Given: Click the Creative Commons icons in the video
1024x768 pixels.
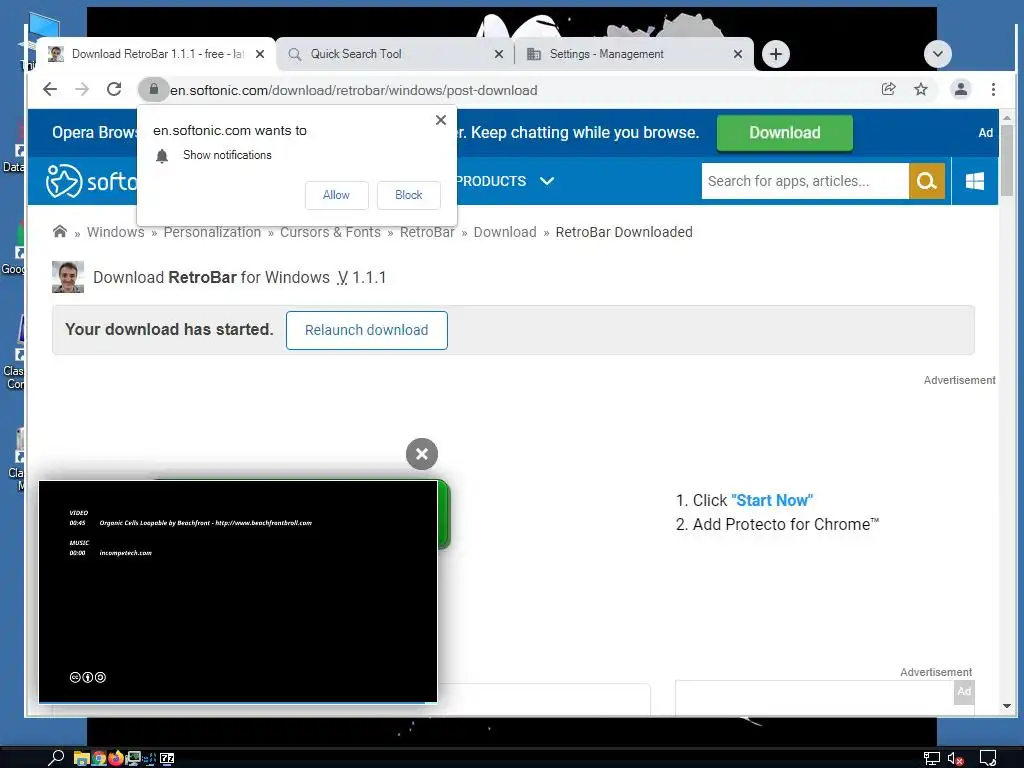Looking at the screenshot, I should [88, 677].
